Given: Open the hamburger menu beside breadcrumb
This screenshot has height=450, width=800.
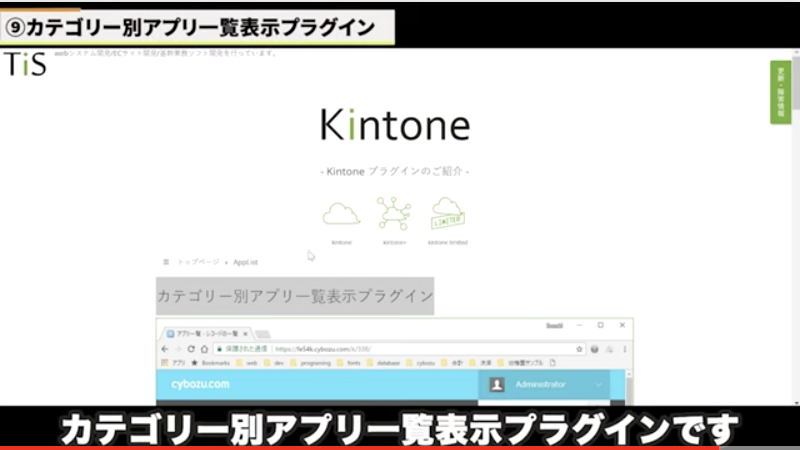Looking at the screenshot, I should pyautogui.click(x=166, y=261).
